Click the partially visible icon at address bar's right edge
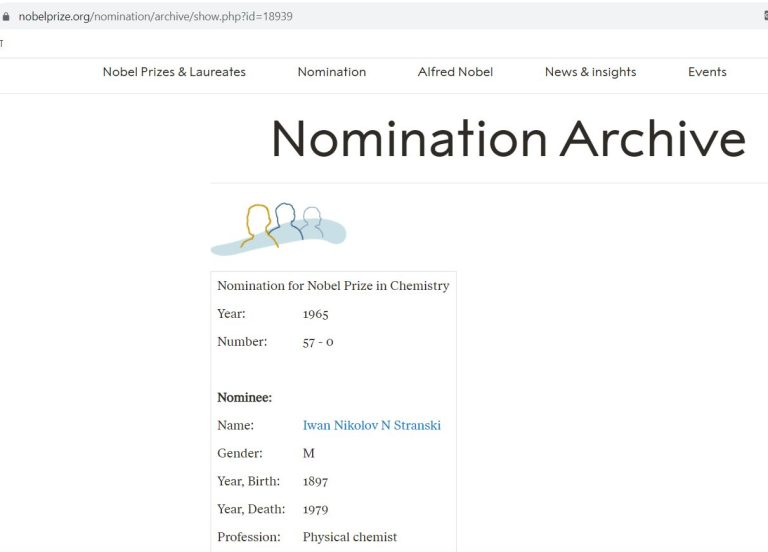This screenshot has height=552, width=768. [764, 17]
